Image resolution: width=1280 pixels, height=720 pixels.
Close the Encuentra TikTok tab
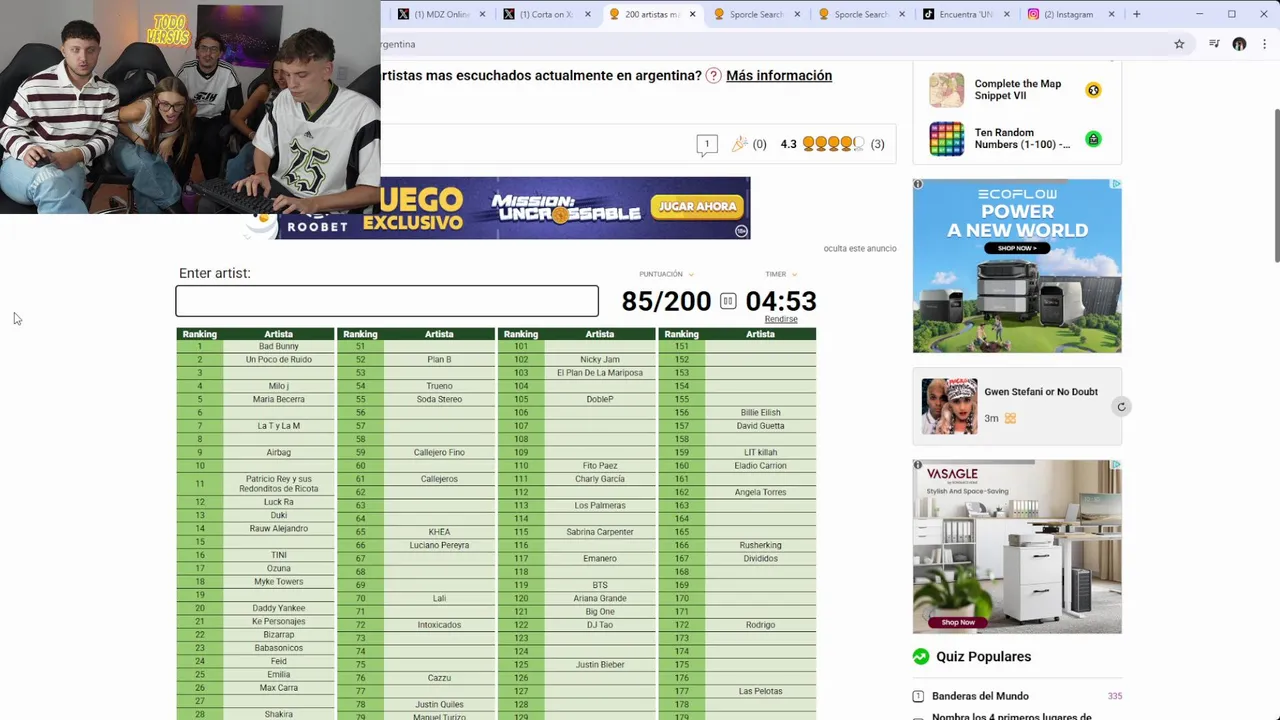(1006, 14)
